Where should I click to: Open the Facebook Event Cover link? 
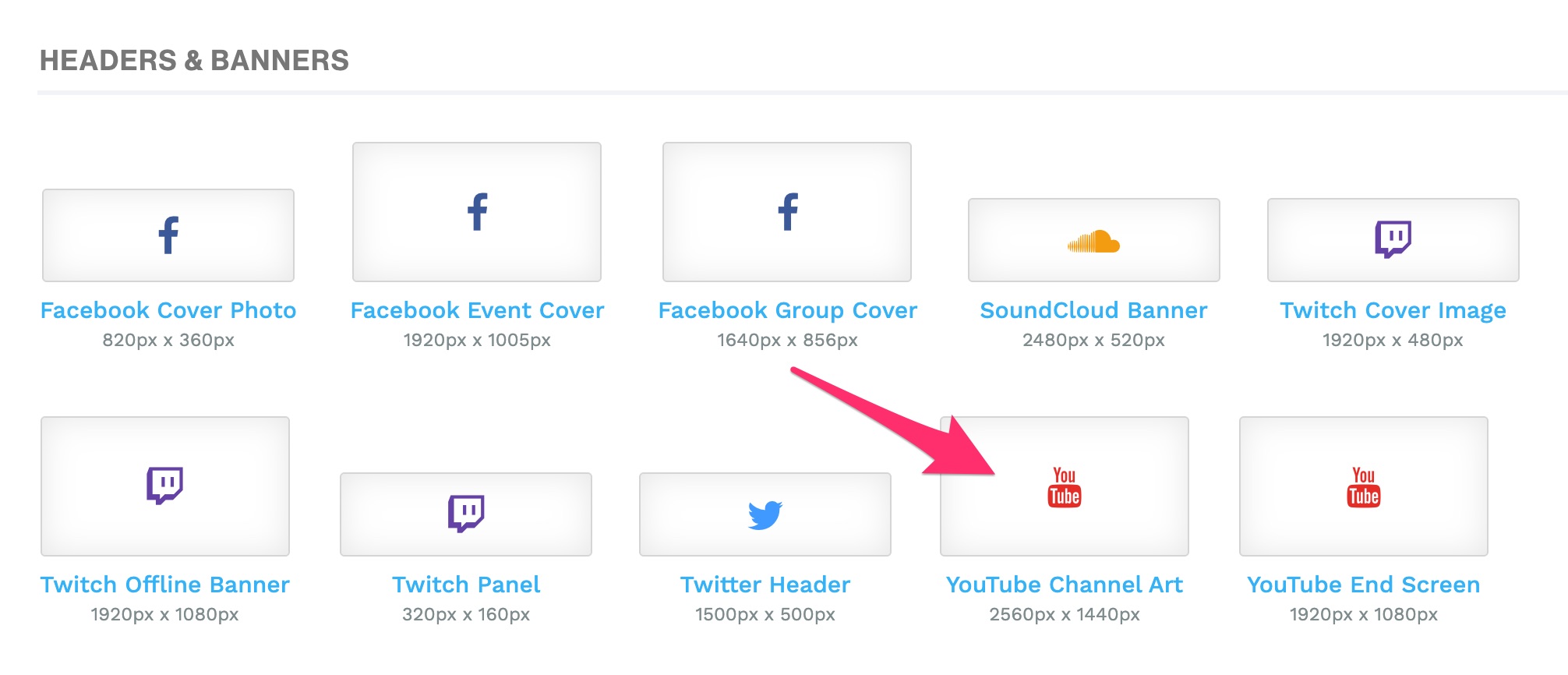pyautogui.click(x=477, y=310)
